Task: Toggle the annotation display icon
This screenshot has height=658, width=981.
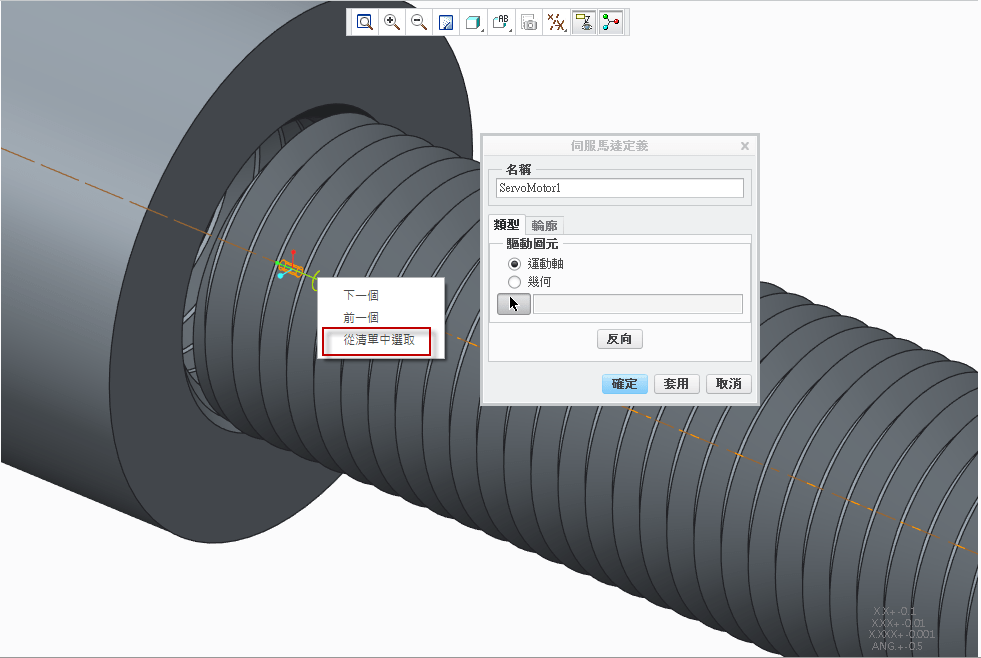Action: coord(584,22)
